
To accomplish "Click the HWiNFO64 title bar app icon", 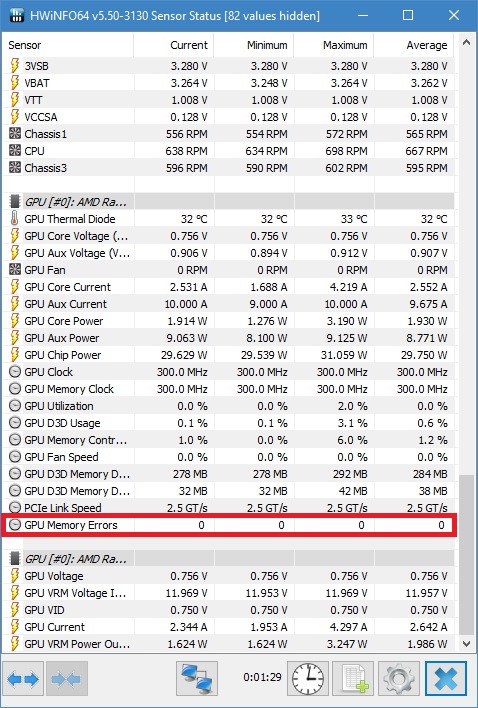I will [x=17, y=15].
